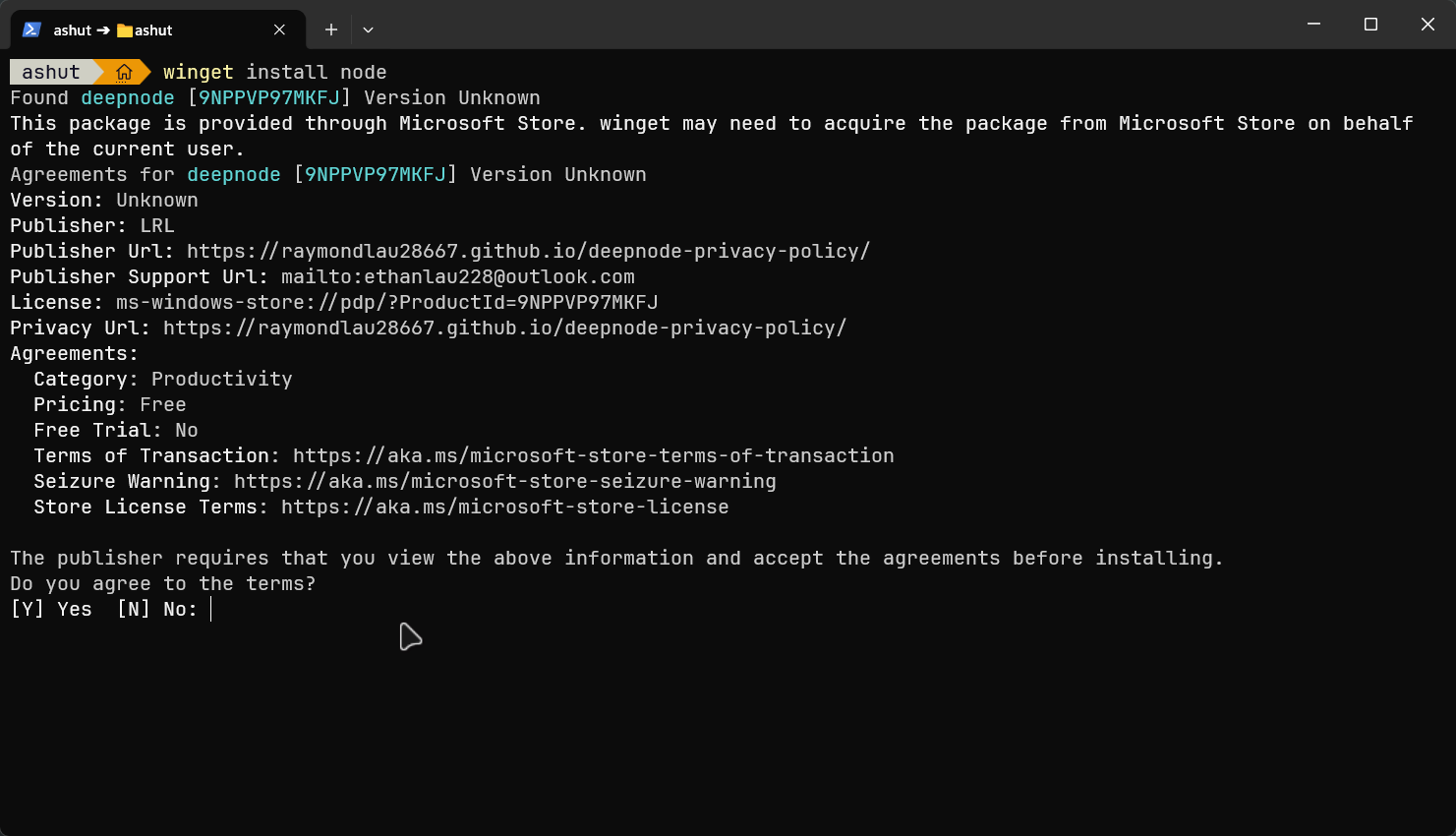Click the Yes/No agreement input prompt
1456x836 pixels.
(x=209, y=609)
